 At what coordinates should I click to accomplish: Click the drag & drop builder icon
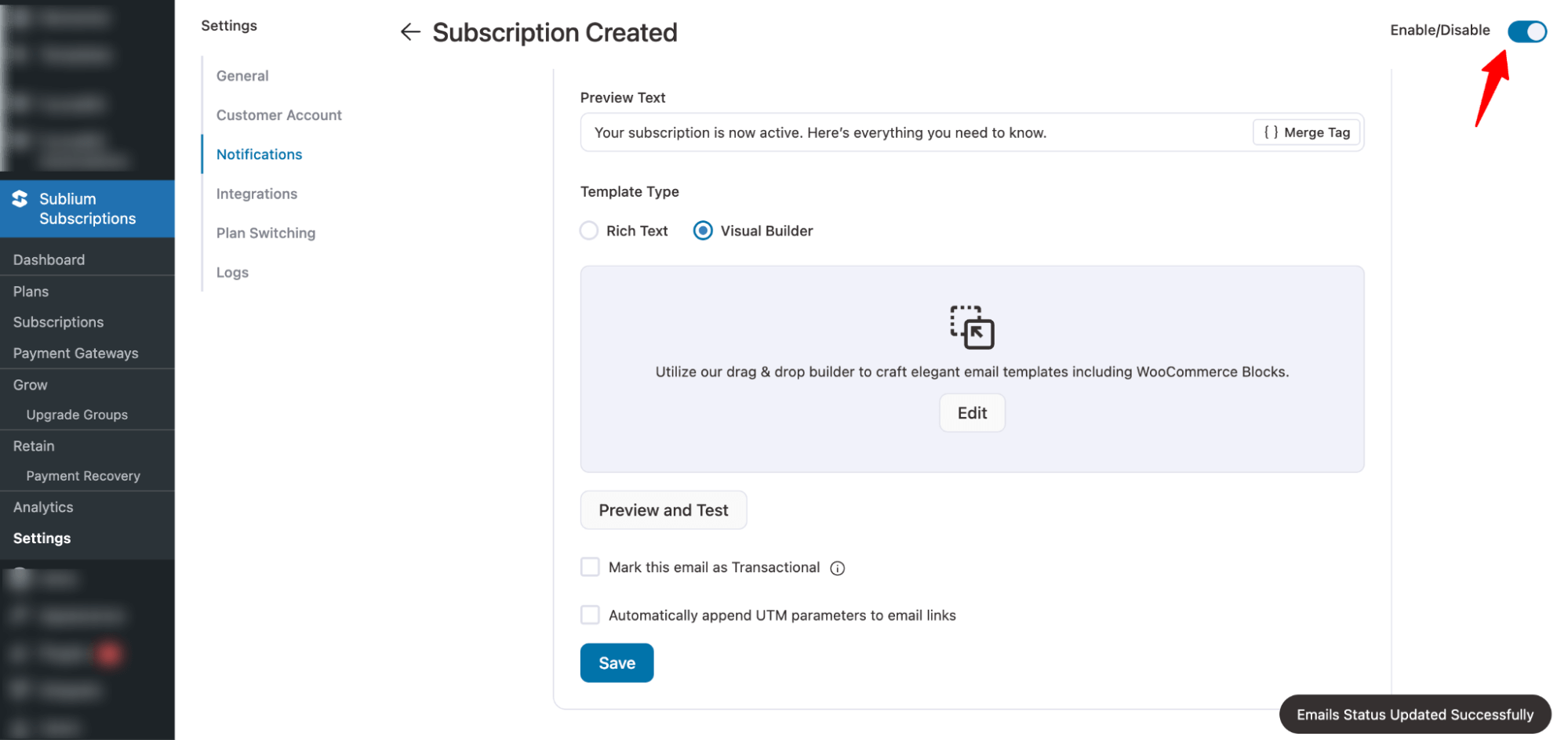(x=972, y=329)
